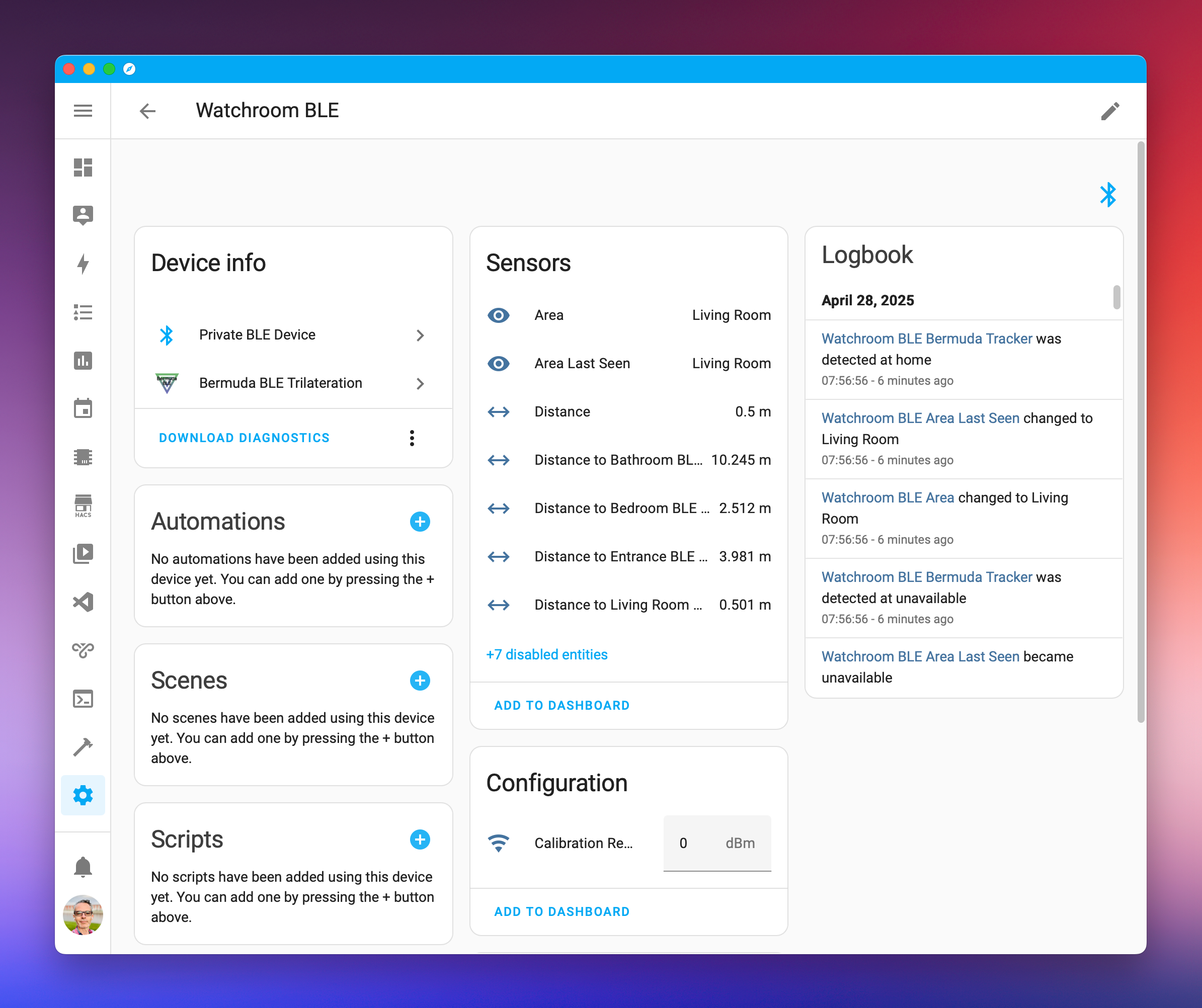Viewport: 1202px width, 1008px height.
Task: Add an automation with plus icon
Action: 420,522
